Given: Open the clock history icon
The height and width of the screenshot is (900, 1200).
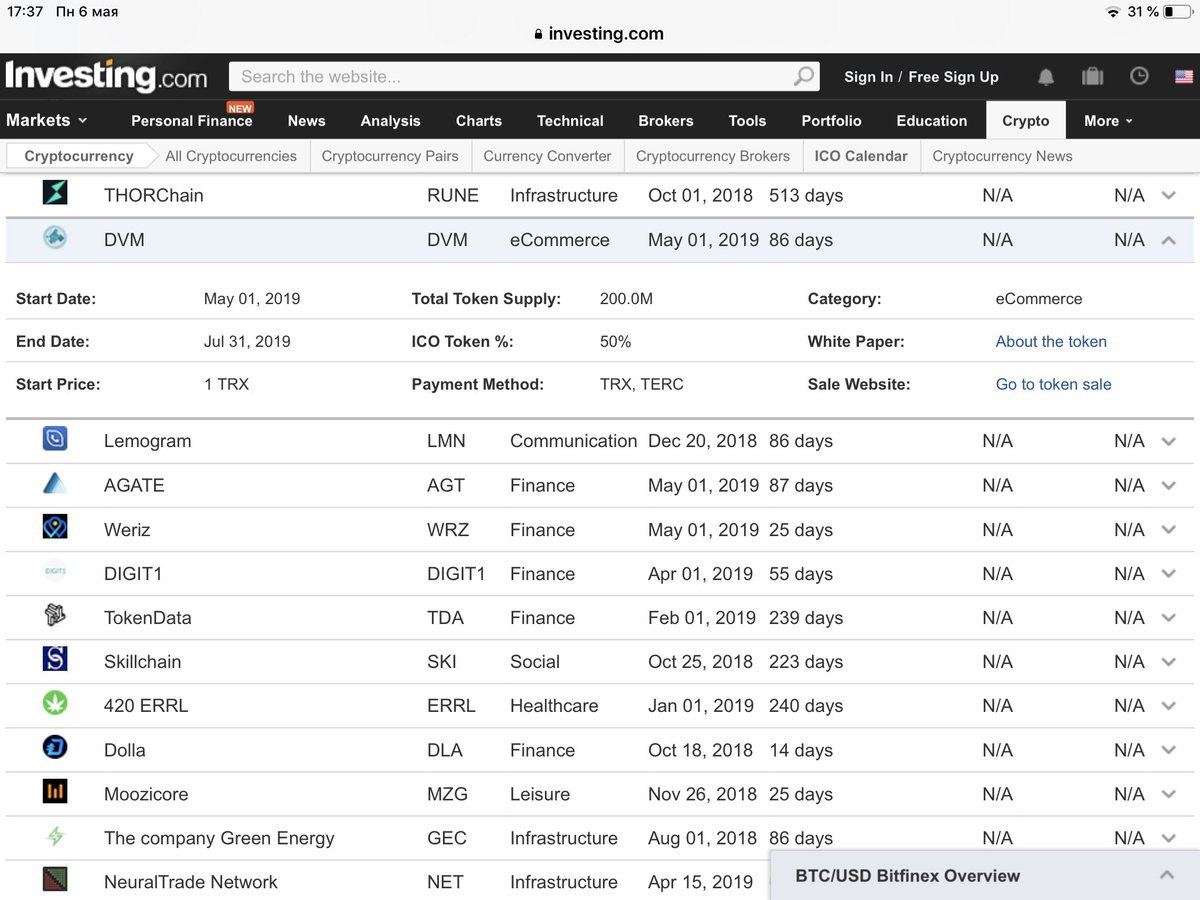Looking at the screenshot, I should click(x=1139, y=77).
